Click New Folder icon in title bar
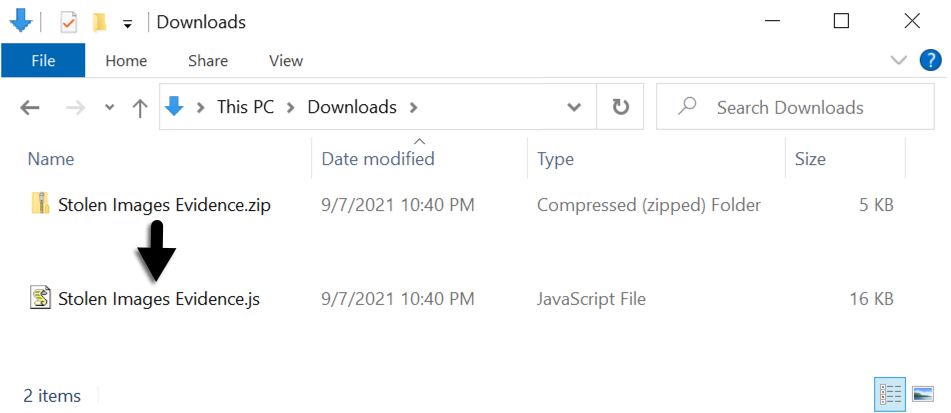Screen dimensions: 951x413 point(99,22)
